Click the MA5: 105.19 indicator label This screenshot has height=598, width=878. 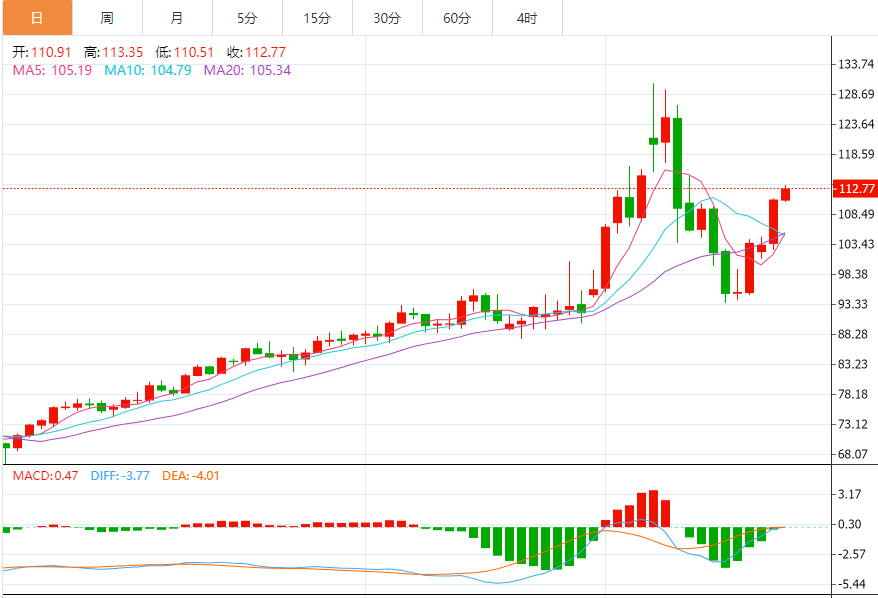[x=52, y=70]
